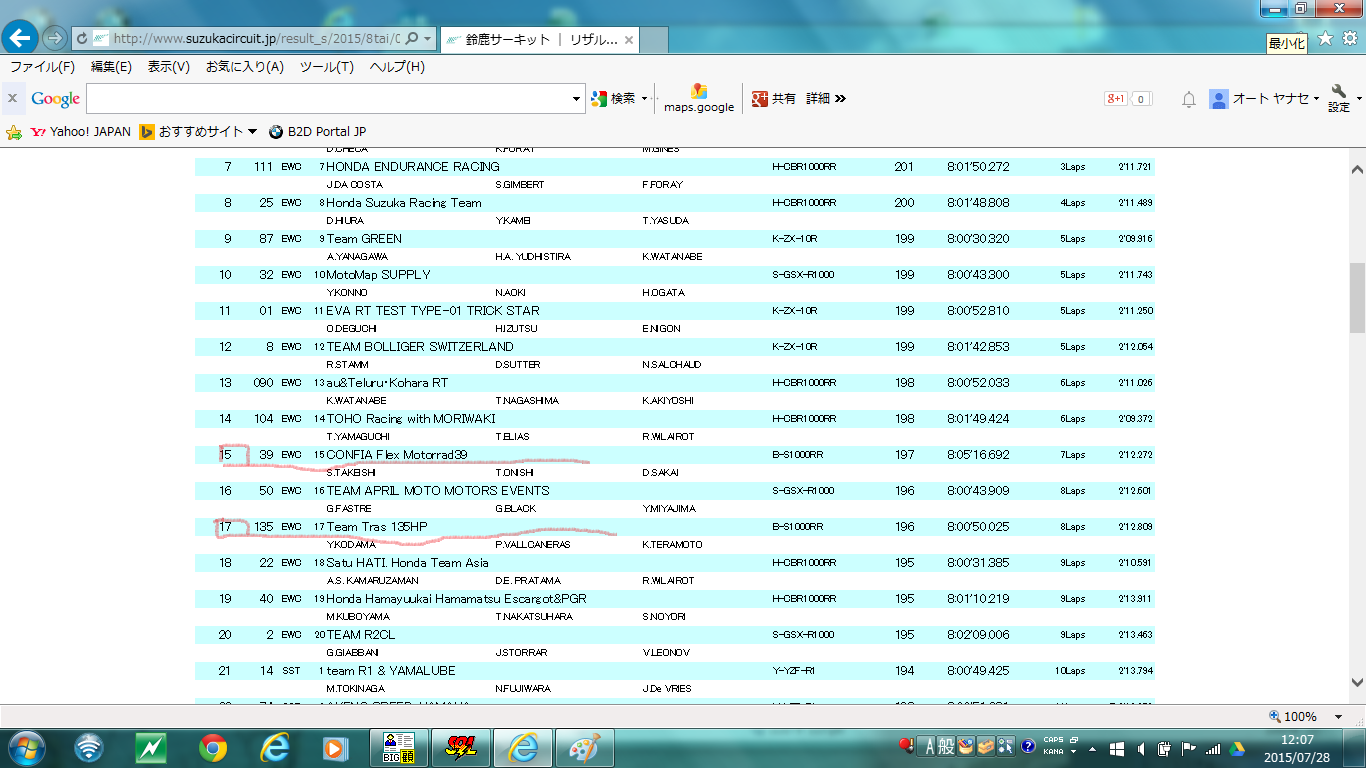Open the Internet Explorer tools gear icon
This screenshot has width=1366, height=768.
point(1349,38)
